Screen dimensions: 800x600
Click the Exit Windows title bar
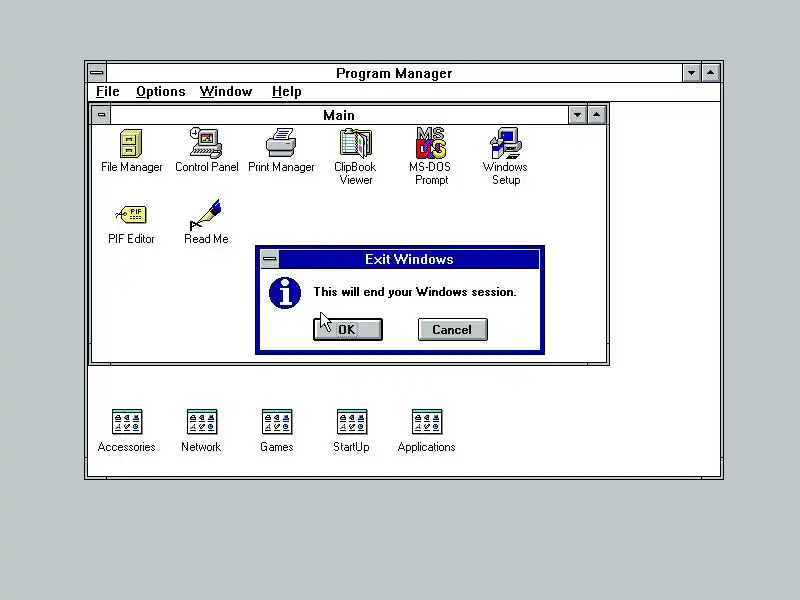click(409, 259)
